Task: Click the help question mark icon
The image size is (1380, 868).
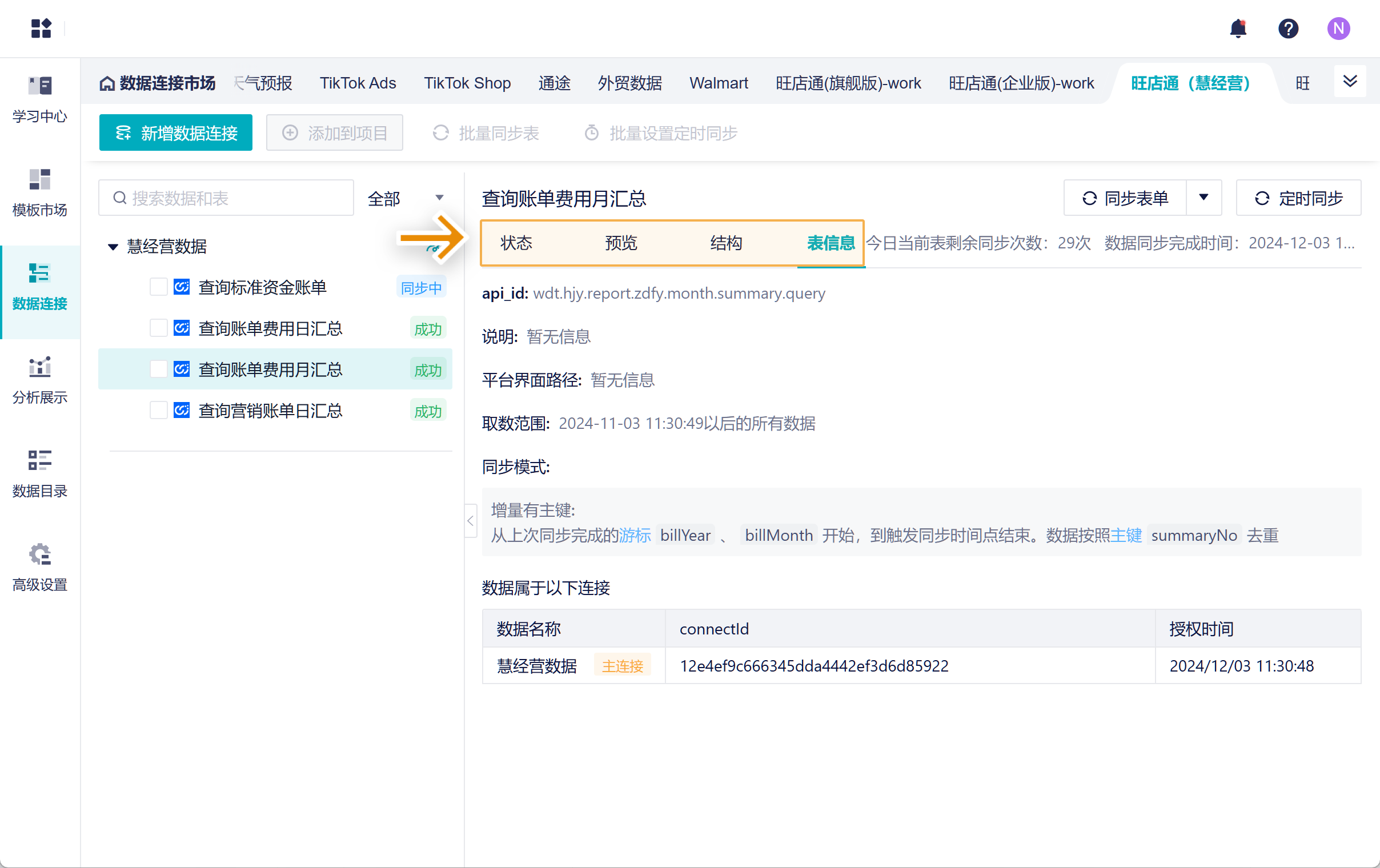Action: [x=1287, y=28]
